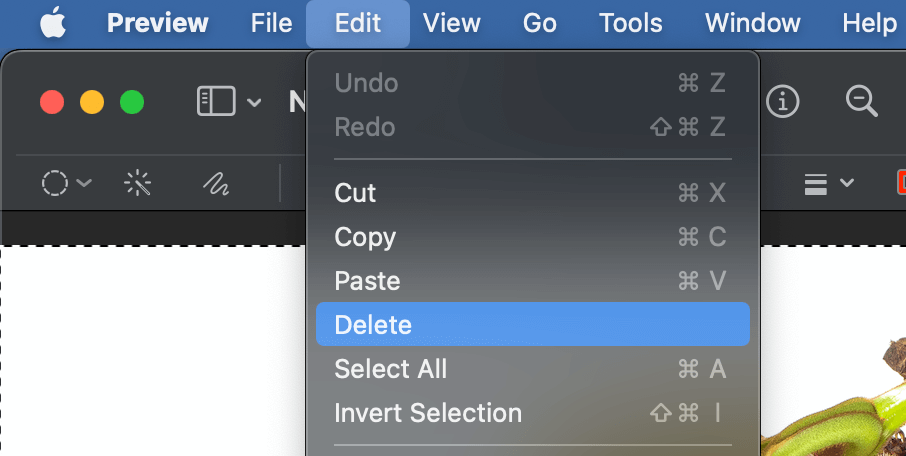The image size is (906, 456).
Task: Open the Tools menu
Action: click(x=630, y=24)
